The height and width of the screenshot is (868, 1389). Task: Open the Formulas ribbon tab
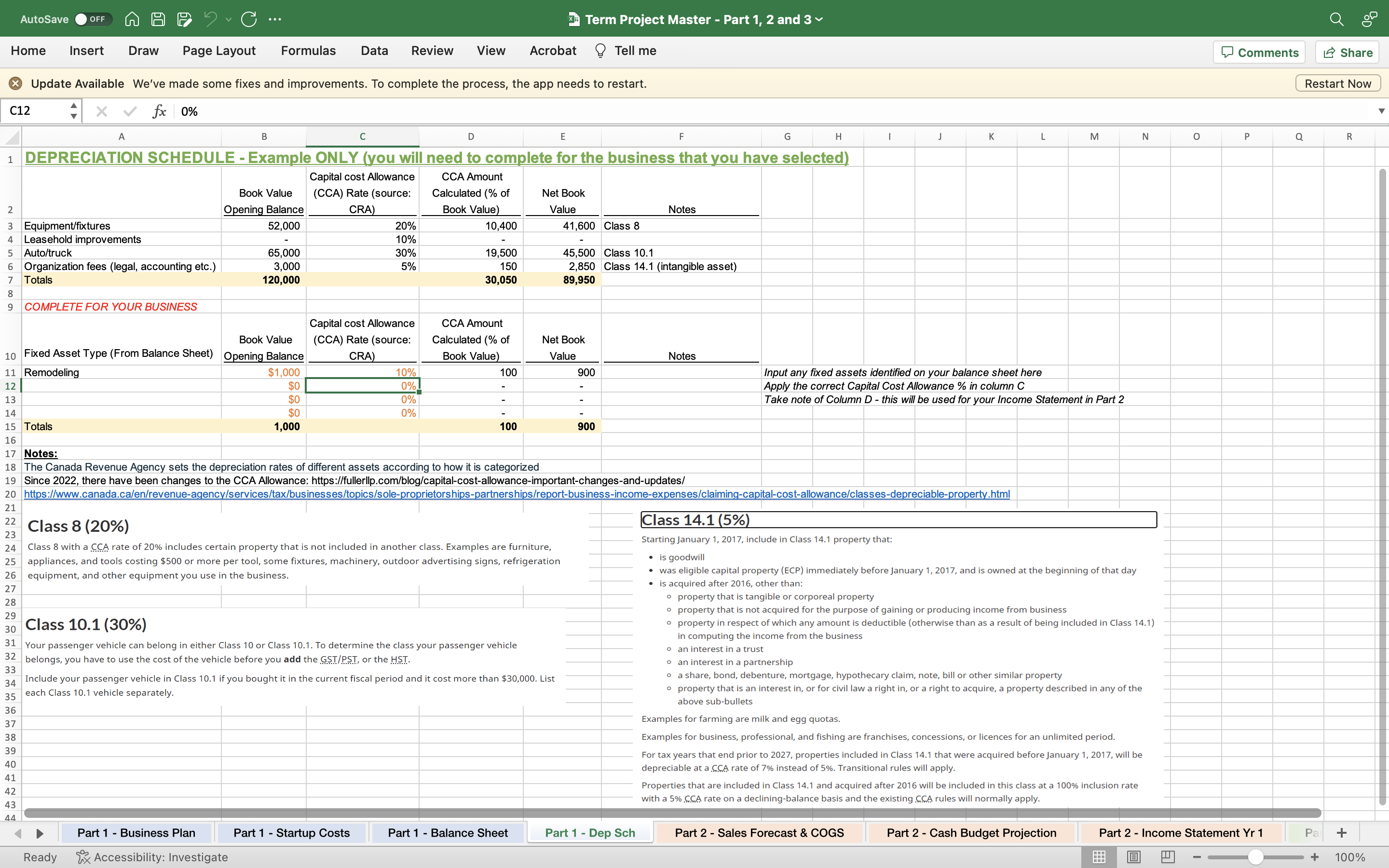coord(308,51)
